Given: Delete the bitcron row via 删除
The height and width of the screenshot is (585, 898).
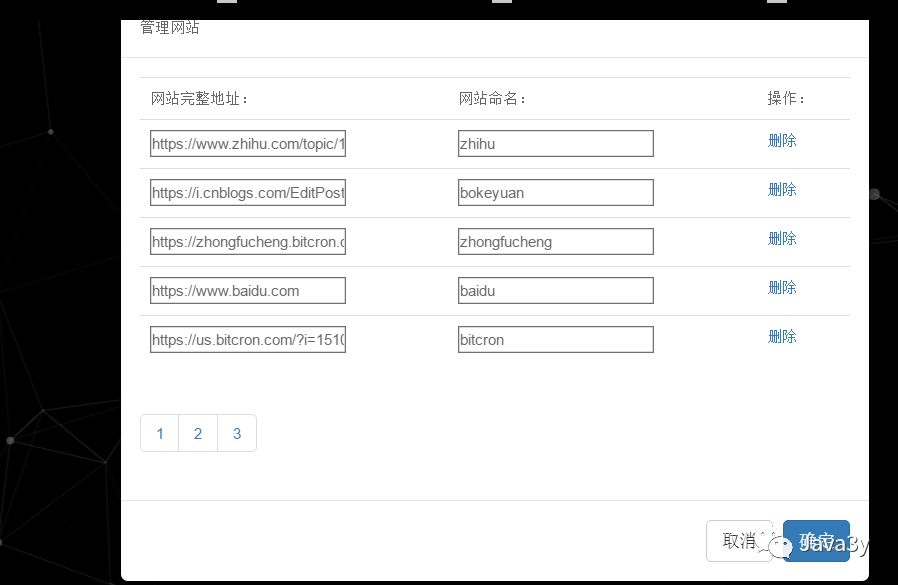Looking at the screenshot, I should point(782,336).
